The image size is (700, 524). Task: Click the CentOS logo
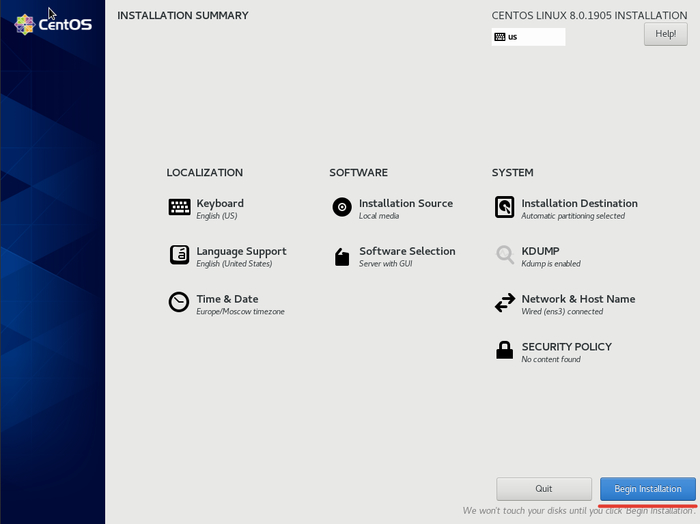pos(53,24)
